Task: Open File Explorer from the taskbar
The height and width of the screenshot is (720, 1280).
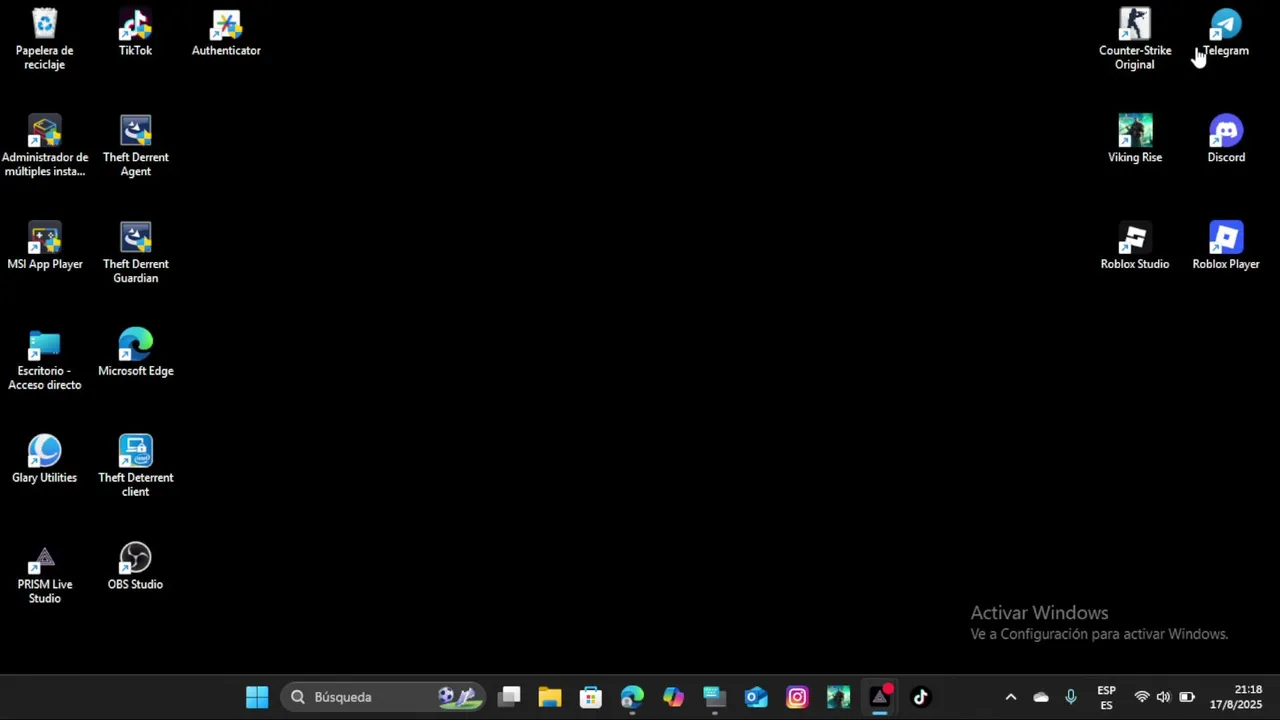Action: pos(550,697)
